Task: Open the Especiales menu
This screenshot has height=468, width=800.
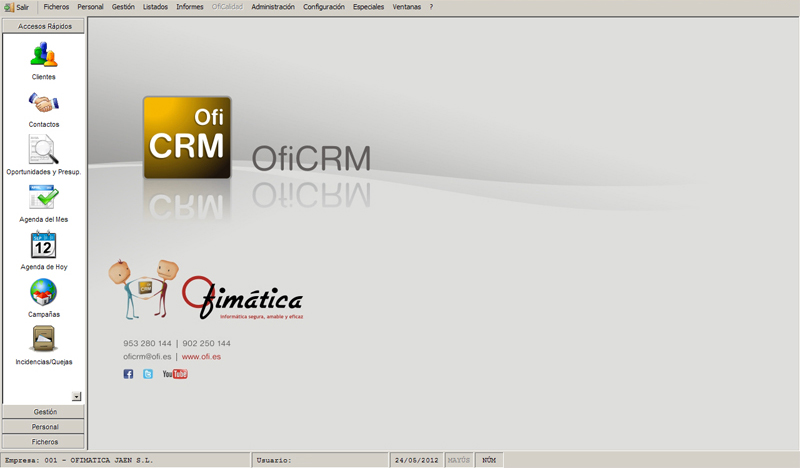Action: tap(368, 7)
